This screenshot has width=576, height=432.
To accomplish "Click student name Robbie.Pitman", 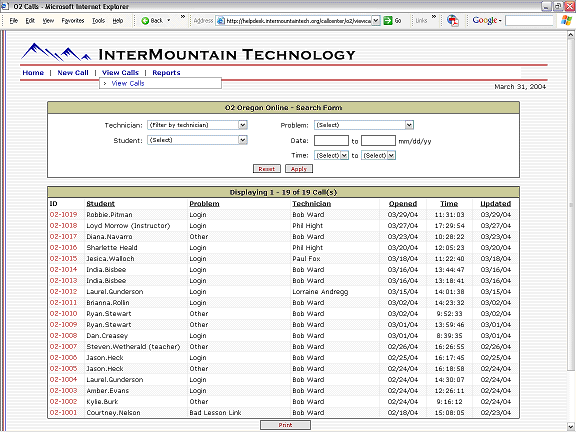I will 109,215.
